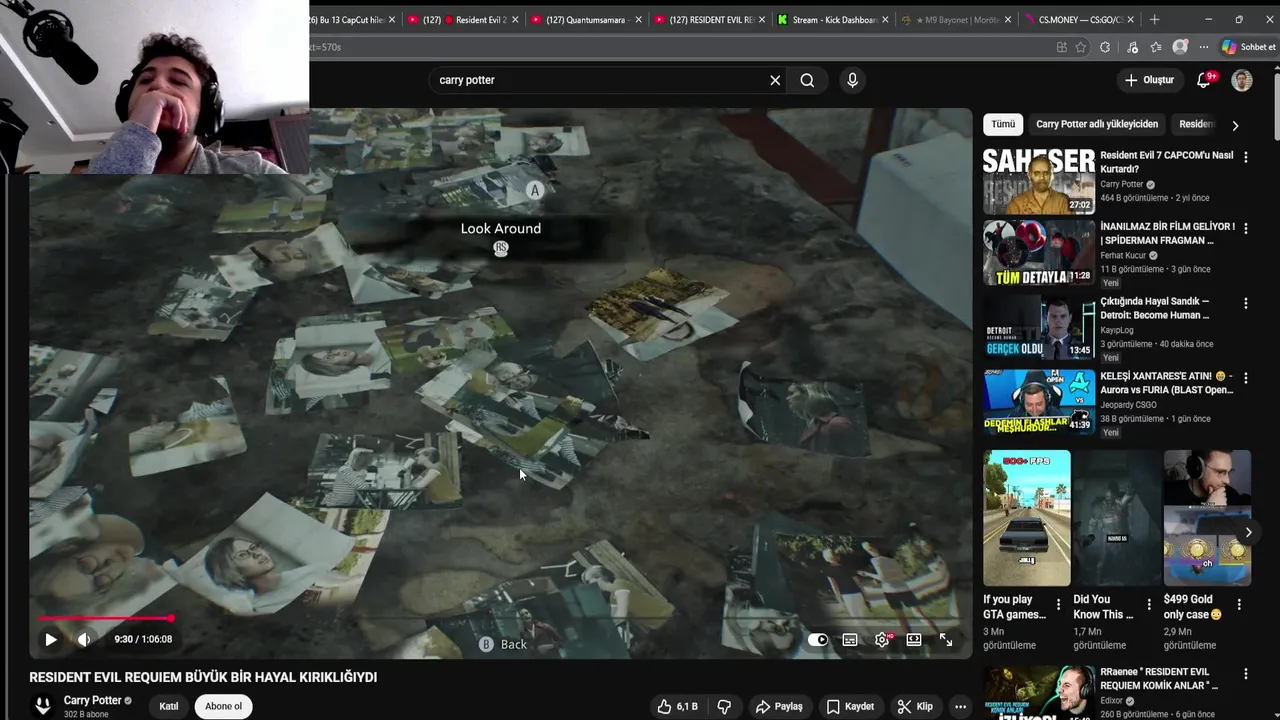Open the Detroit: Become Human video thumbnail

(1039, 326)
